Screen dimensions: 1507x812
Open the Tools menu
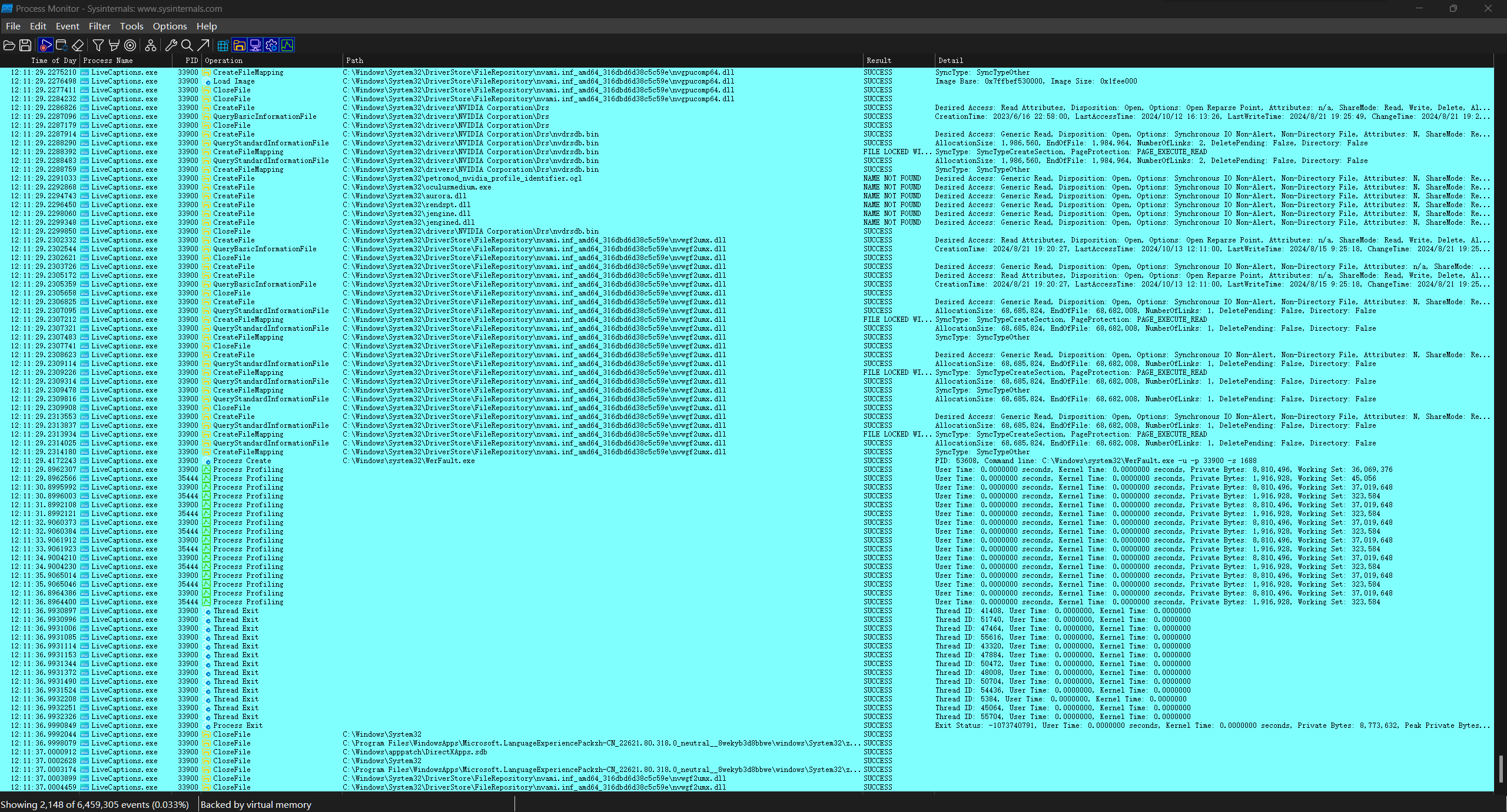click(x=131, y=26)
